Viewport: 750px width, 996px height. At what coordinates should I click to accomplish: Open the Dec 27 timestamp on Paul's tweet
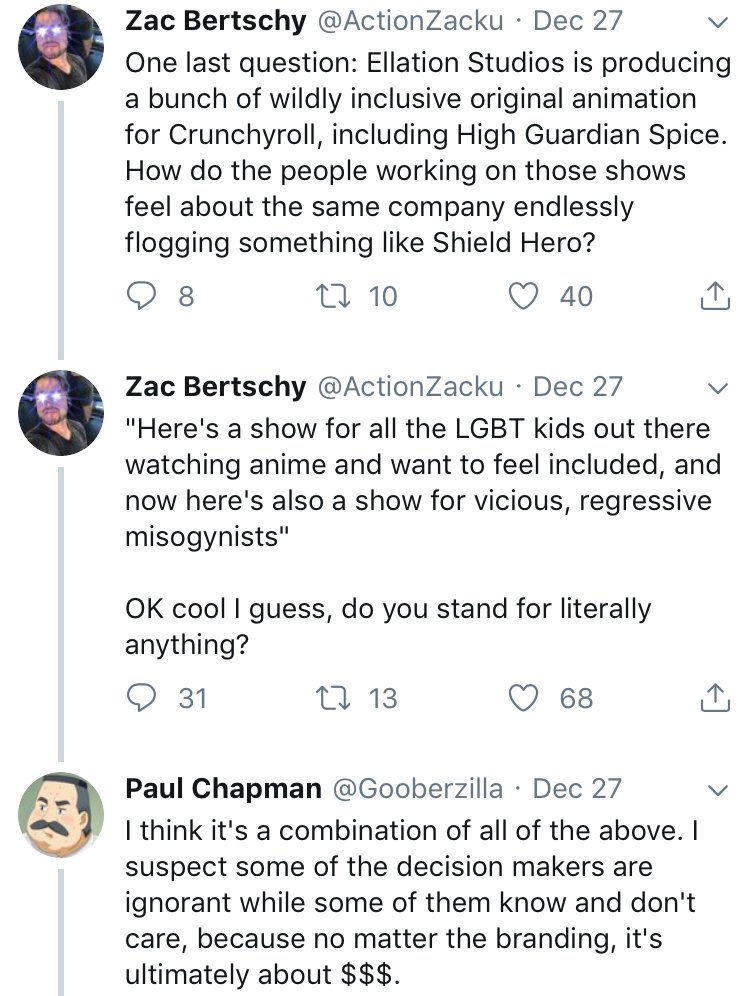[x=577, y=788]
